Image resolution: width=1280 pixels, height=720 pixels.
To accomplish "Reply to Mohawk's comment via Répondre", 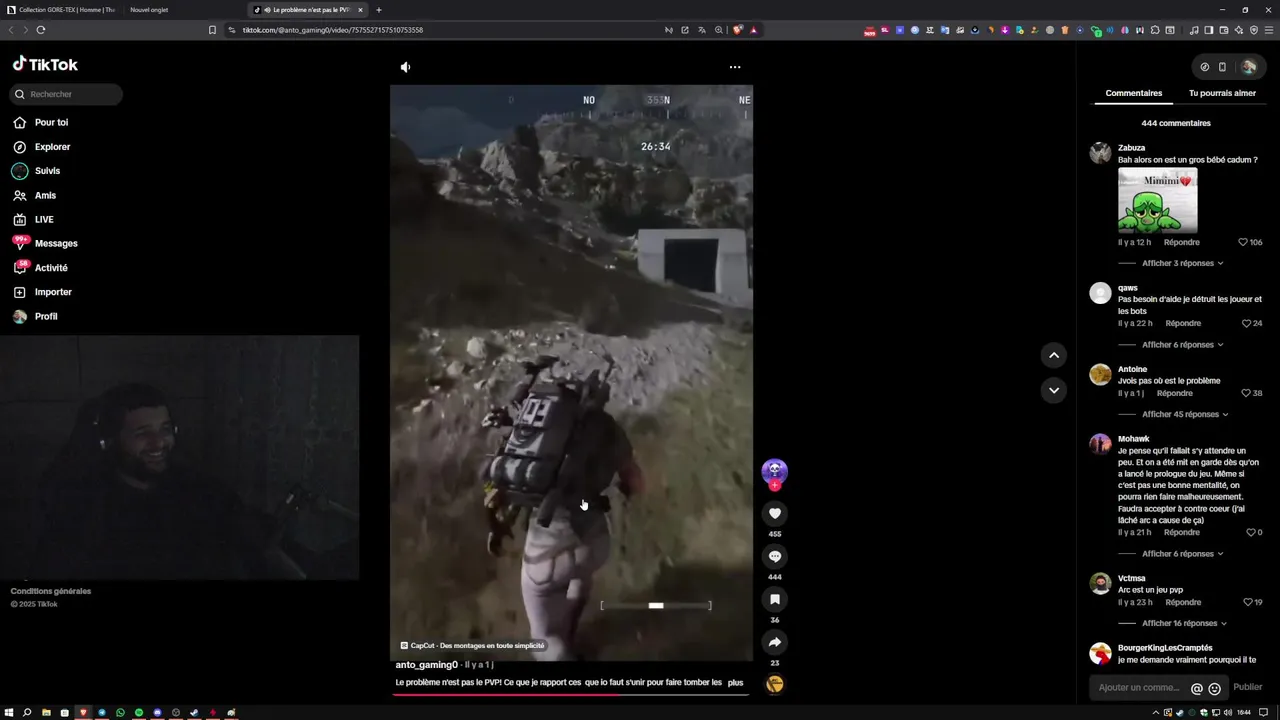I will click(x=1182, y=532).
